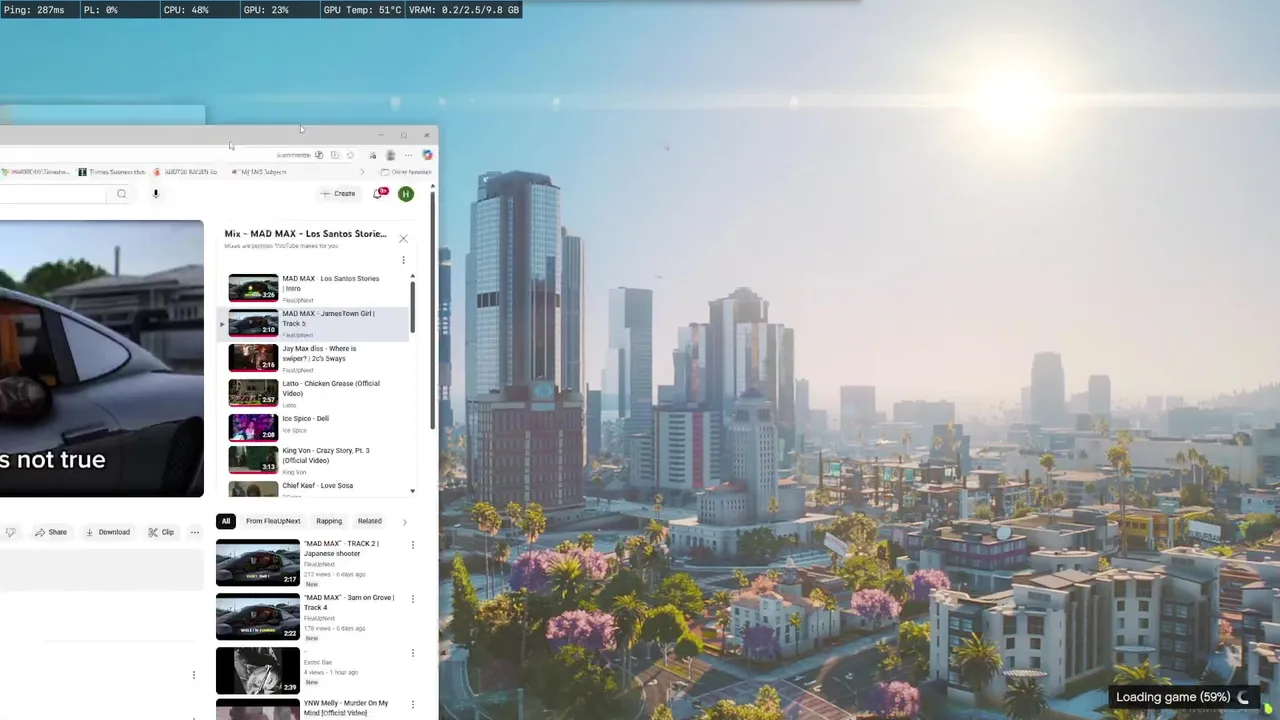Screen dimensions: 1280x720
Task: Open the green H account avatar
Action: tap(406, 193)
